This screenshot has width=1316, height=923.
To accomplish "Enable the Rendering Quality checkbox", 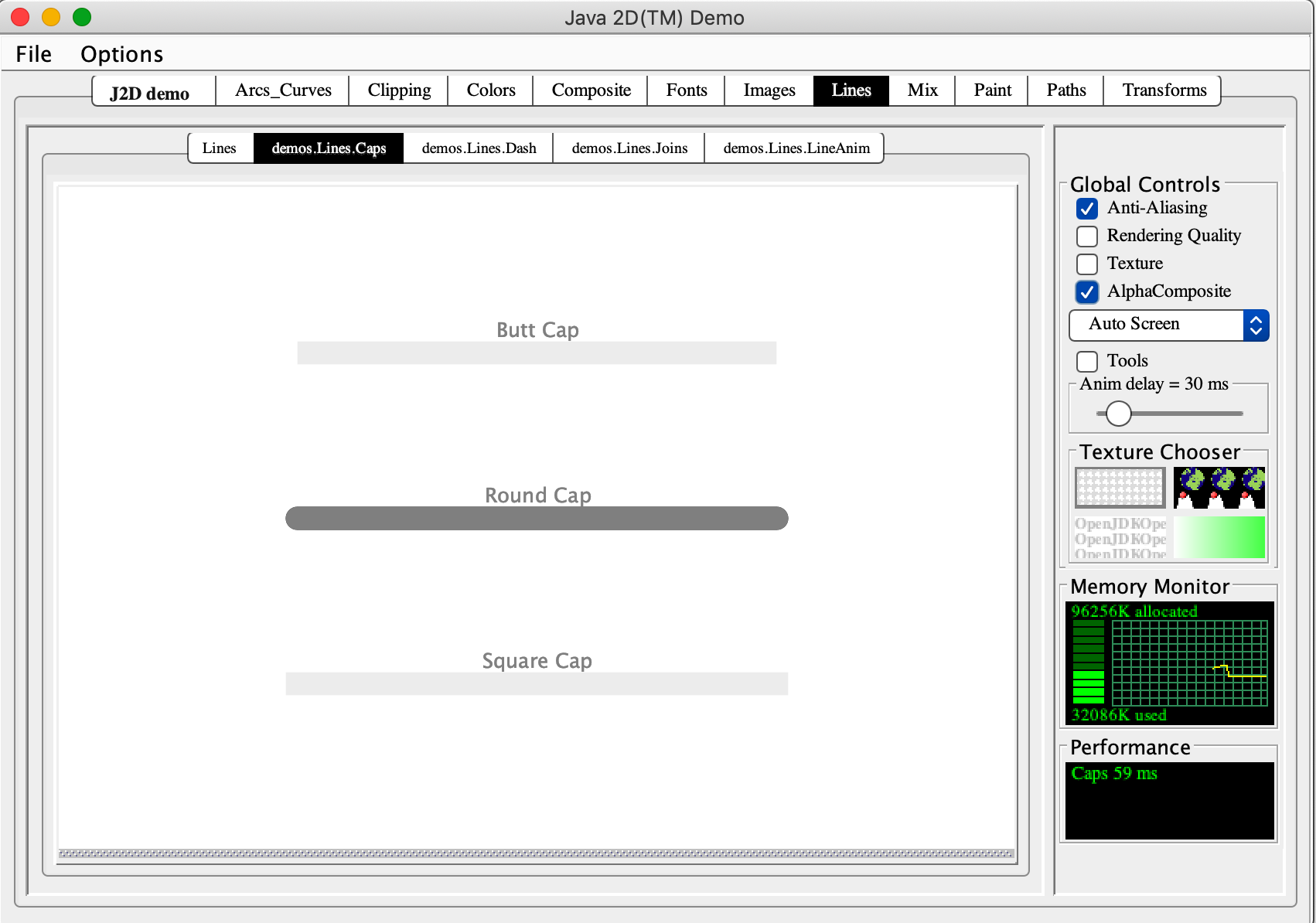I will pos(1087,237).
